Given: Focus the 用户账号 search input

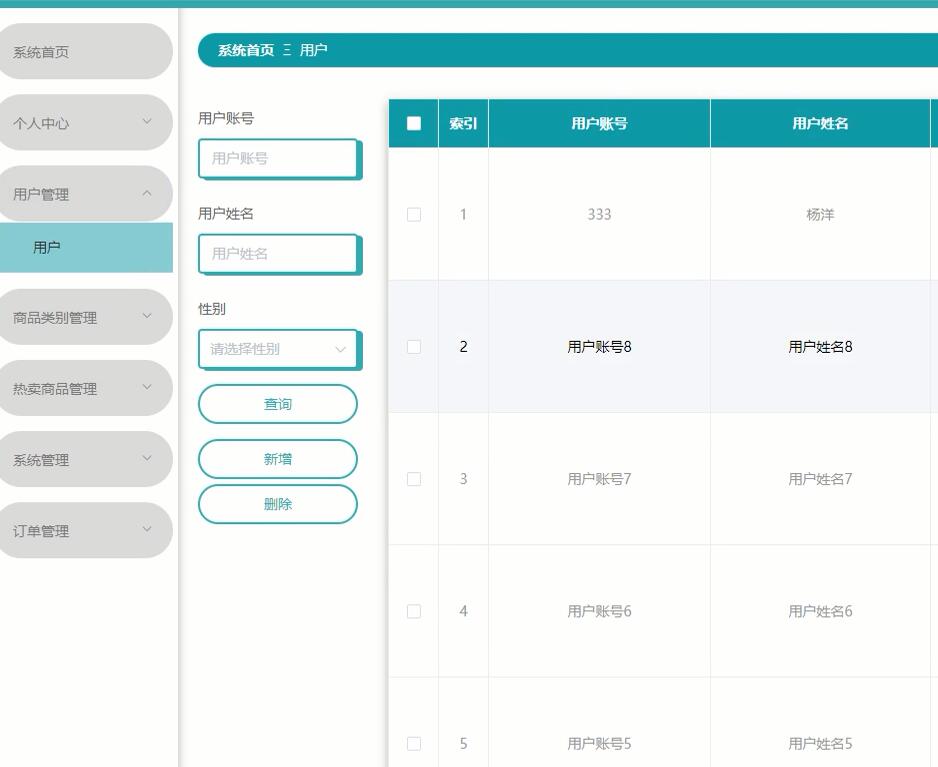Looking at the screenshot, I should click(279, 159).
